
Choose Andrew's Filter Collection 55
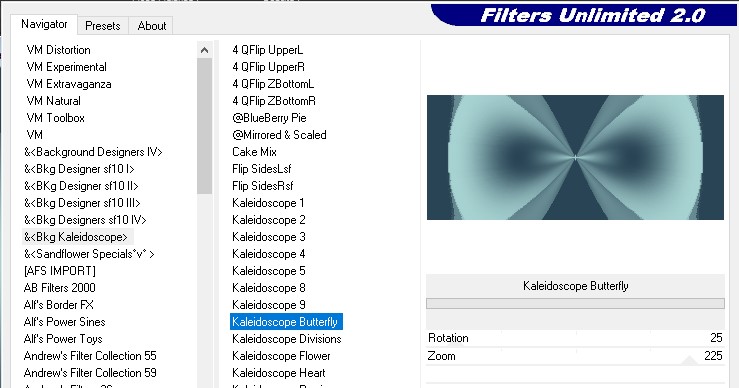click(x=90, y=356)
